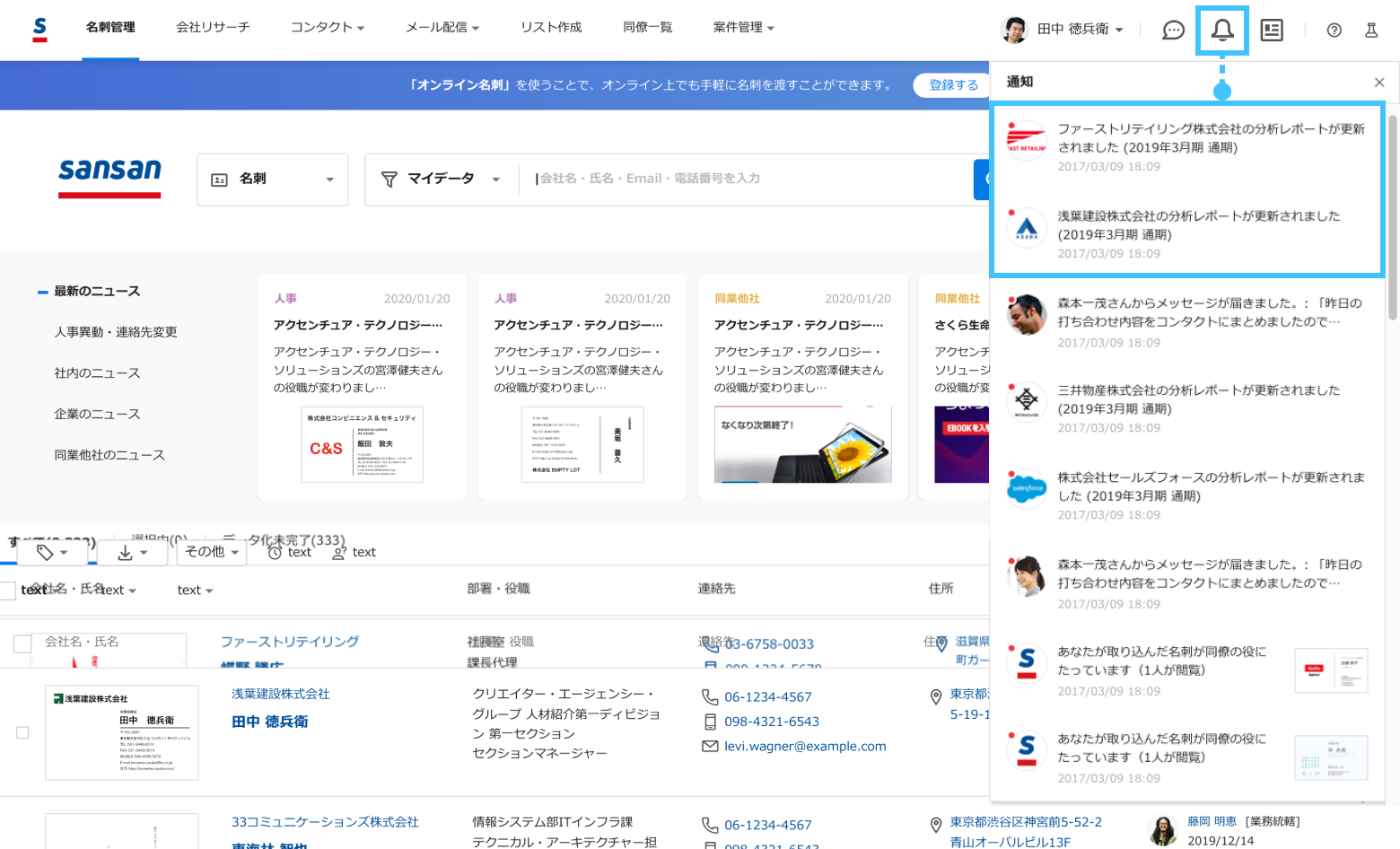This screenshot has height=849, width=1400.
Task: Open 田中 徳兵衛 contact name link
Action: pyautogui.click(x=270, y=722)
